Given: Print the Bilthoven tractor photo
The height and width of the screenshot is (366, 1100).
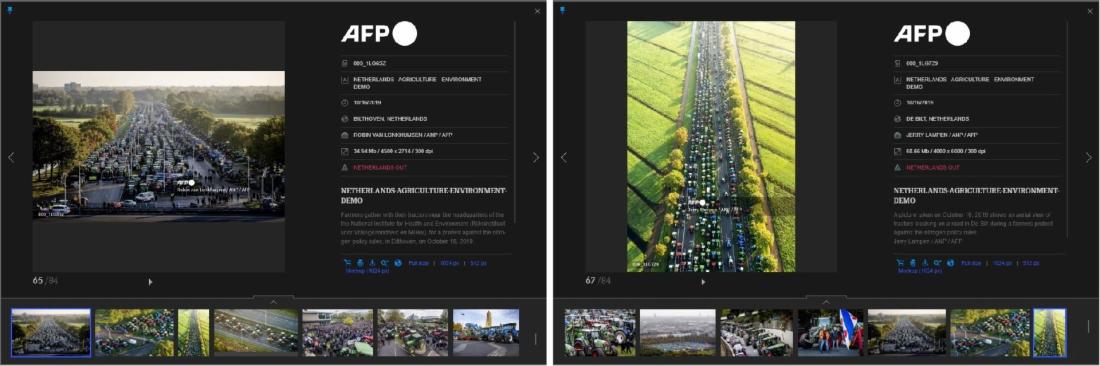Looking at the screenshot, I should click(x=360, y=263).
